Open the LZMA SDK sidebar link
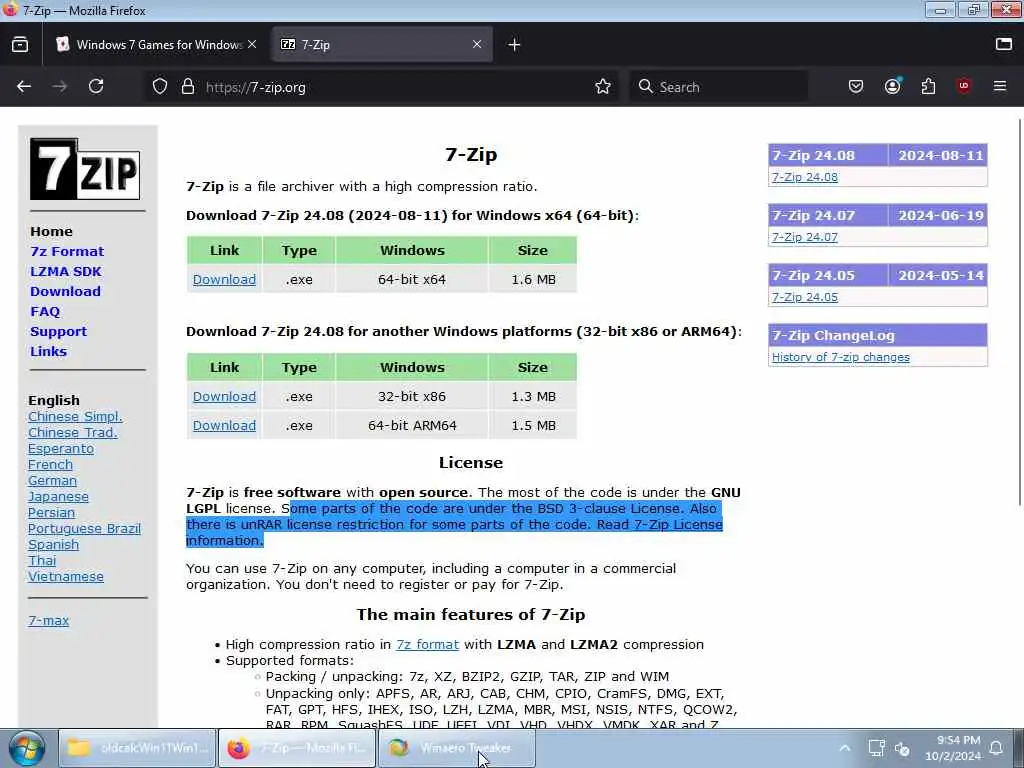This screenshot has height=768, width=1024. pos(65,271)
